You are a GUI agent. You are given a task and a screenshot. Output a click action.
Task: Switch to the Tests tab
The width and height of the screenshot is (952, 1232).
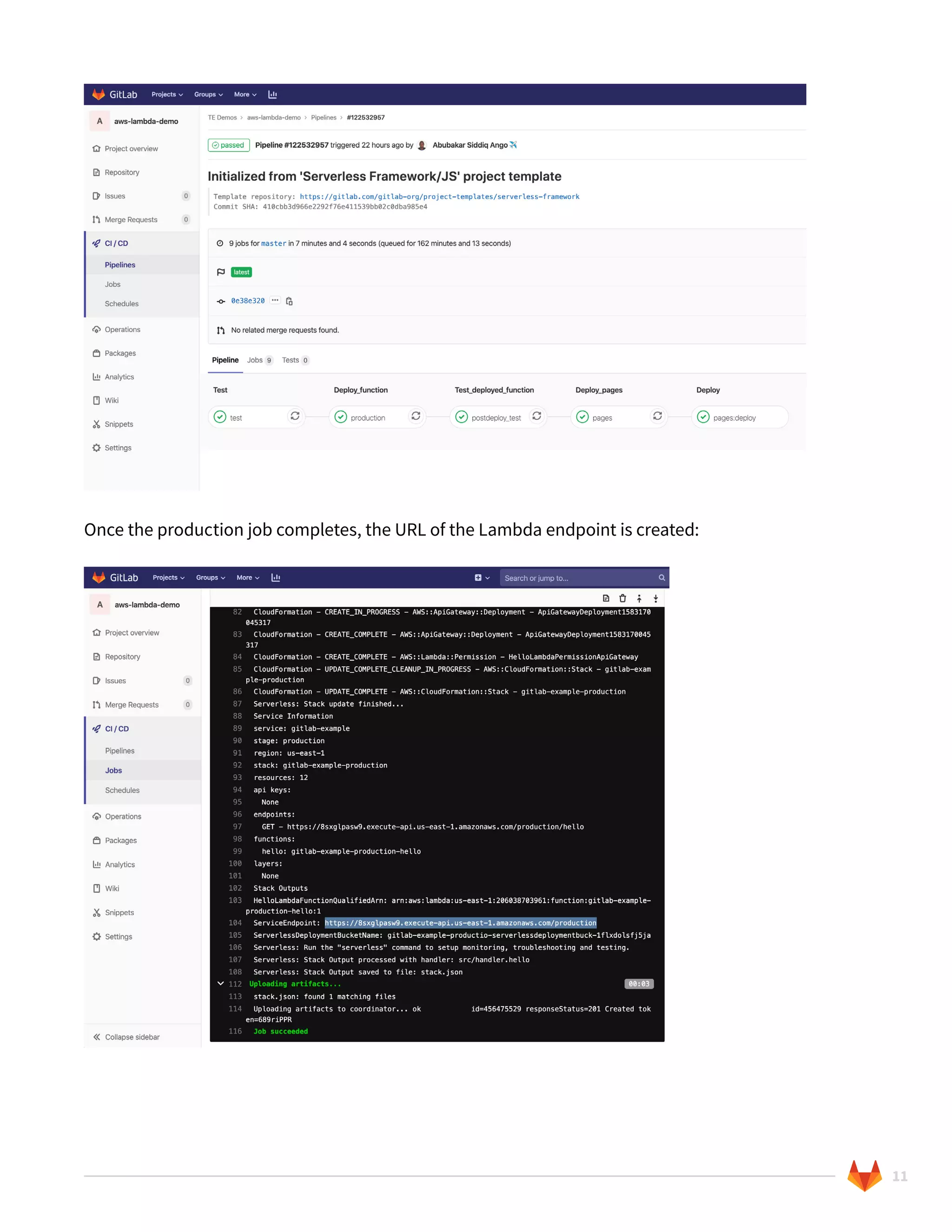pyautogui.click(x=295, y=360)
